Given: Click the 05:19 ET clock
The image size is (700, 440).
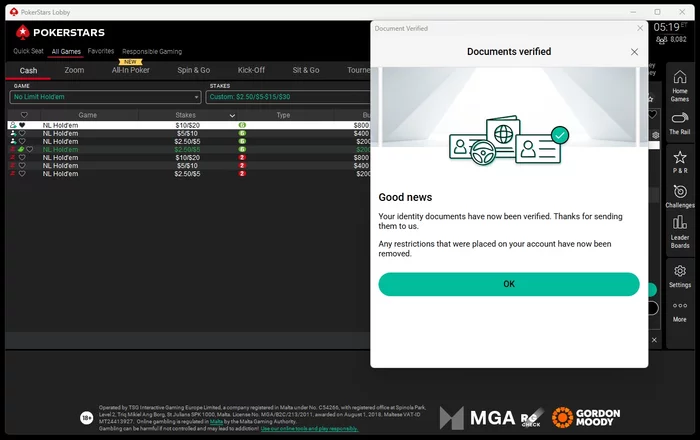Looking at the screenshot, I should [x=670, y=27].
